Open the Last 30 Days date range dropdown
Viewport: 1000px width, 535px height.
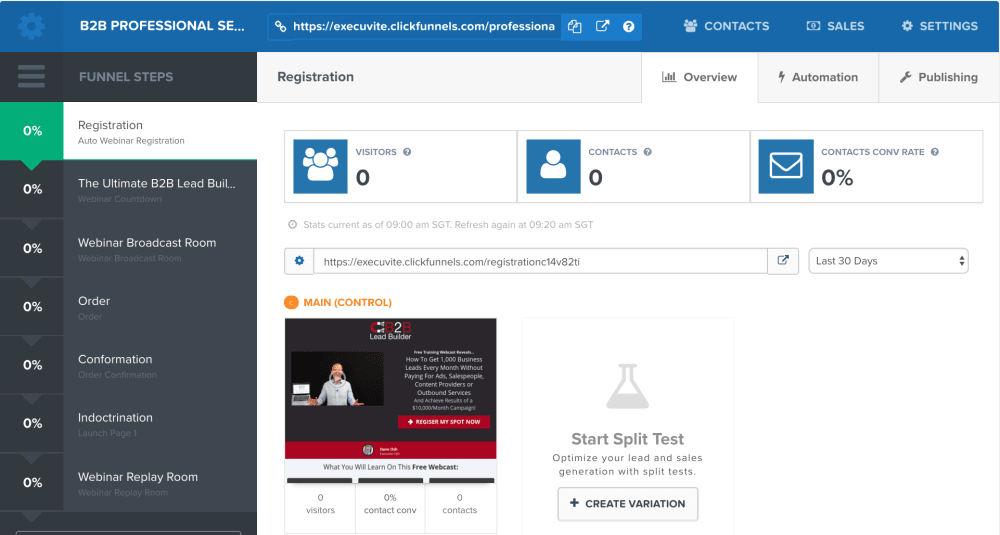[x=888, y=261]
